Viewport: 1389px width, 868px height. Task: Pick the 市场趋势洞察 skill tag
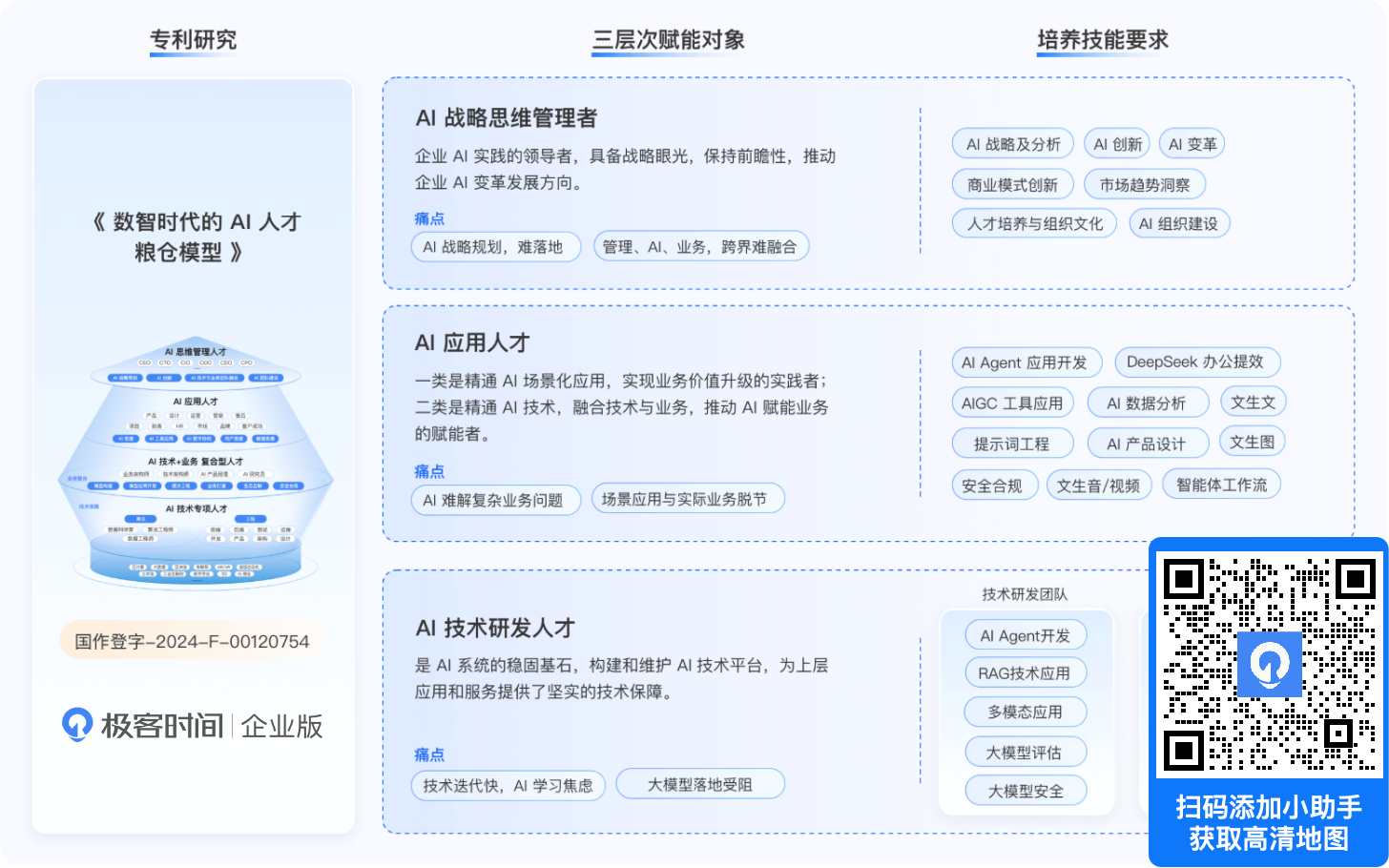point(1145,185)
